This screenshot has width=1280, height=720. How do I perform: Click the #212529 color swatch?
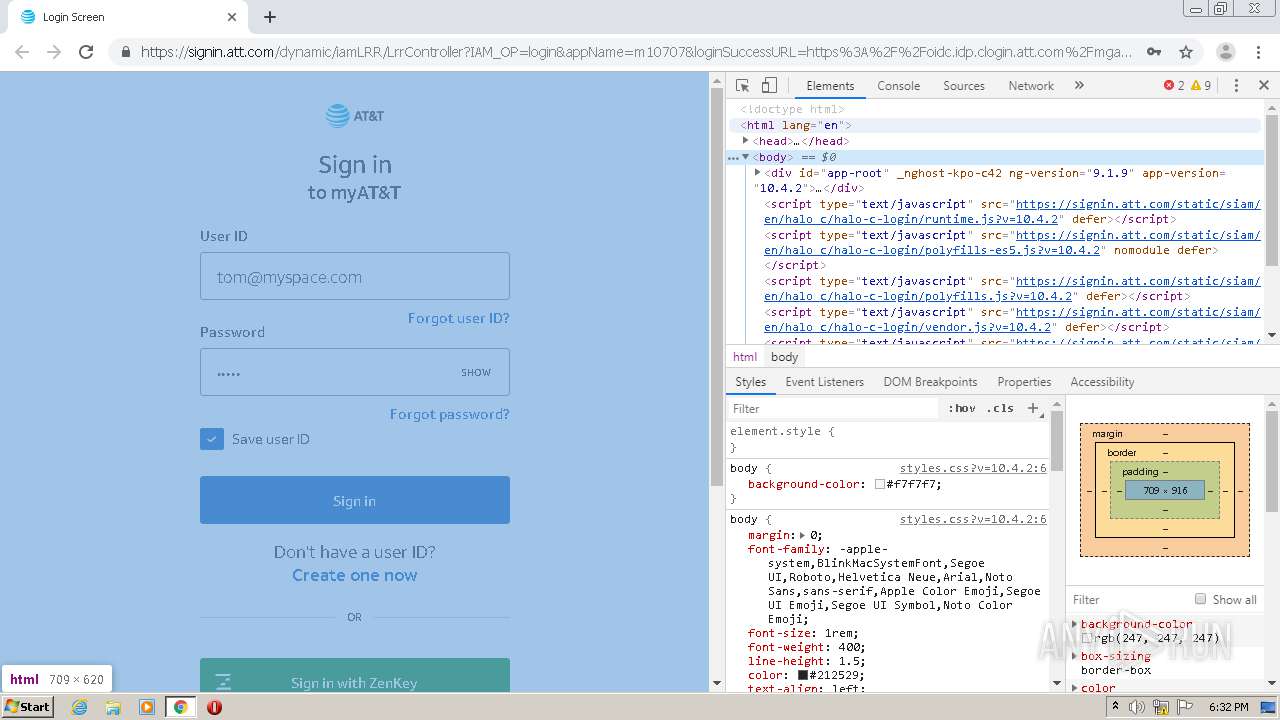point(802,675)
